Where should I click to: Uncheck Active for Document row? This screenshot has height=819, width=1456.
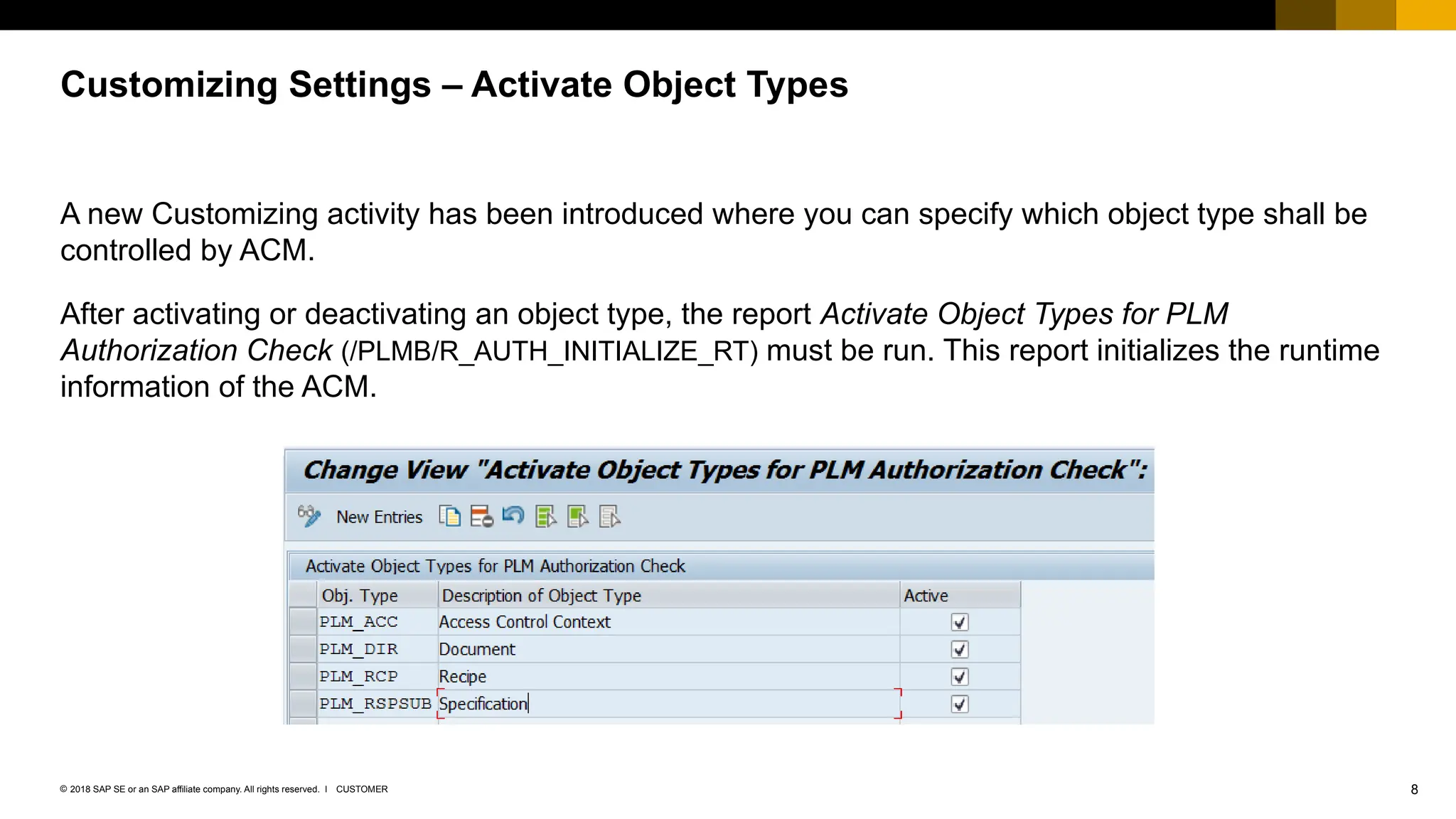click(960, 650)
